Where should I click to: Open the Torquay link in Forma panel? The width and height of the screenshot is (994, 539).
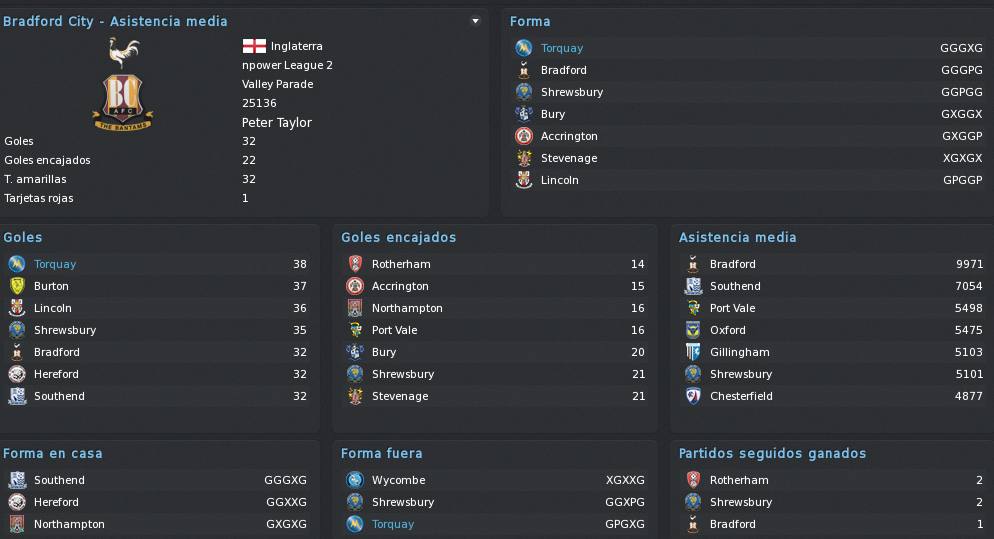(562, 48)
